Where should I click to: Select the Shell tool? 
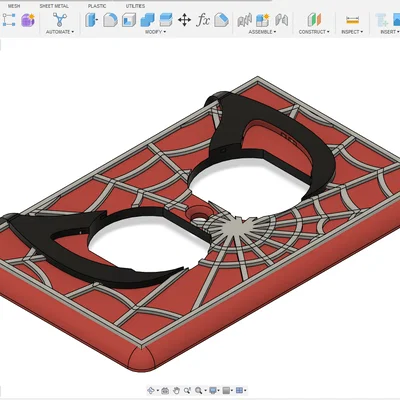(129, 20)
